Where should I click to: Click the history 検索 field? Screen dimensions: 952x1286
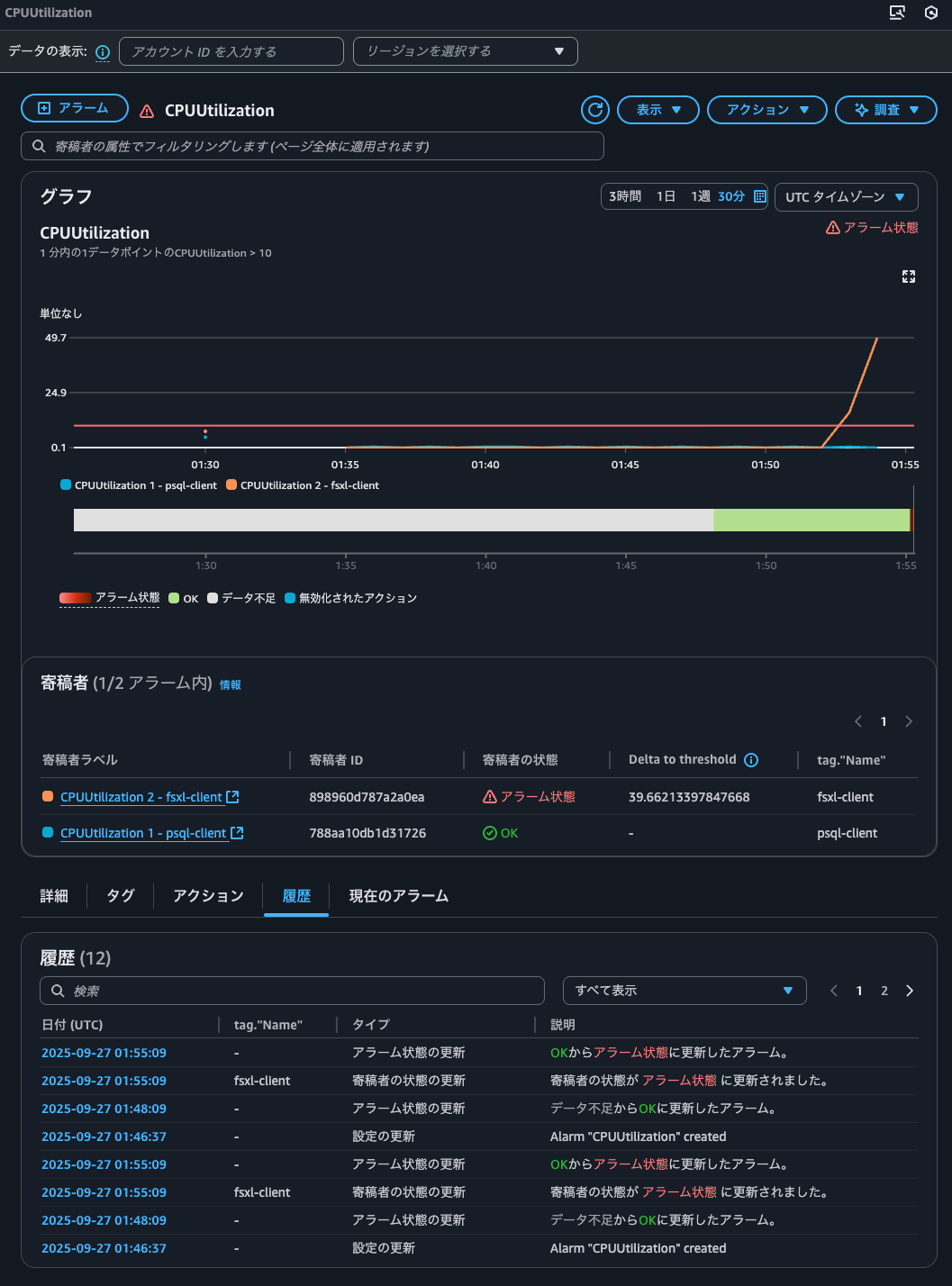(292, 991)
